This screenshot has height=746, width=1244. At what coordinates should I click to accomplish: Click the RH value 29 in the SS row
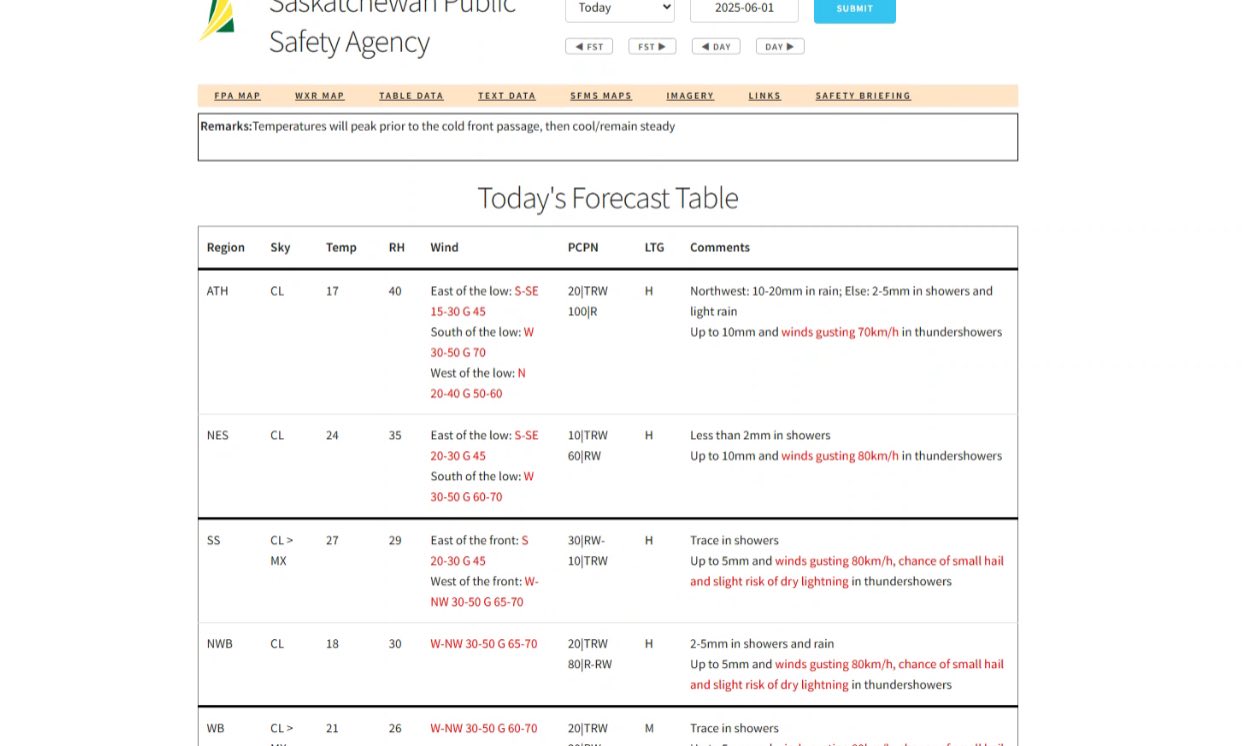(395, 540)
